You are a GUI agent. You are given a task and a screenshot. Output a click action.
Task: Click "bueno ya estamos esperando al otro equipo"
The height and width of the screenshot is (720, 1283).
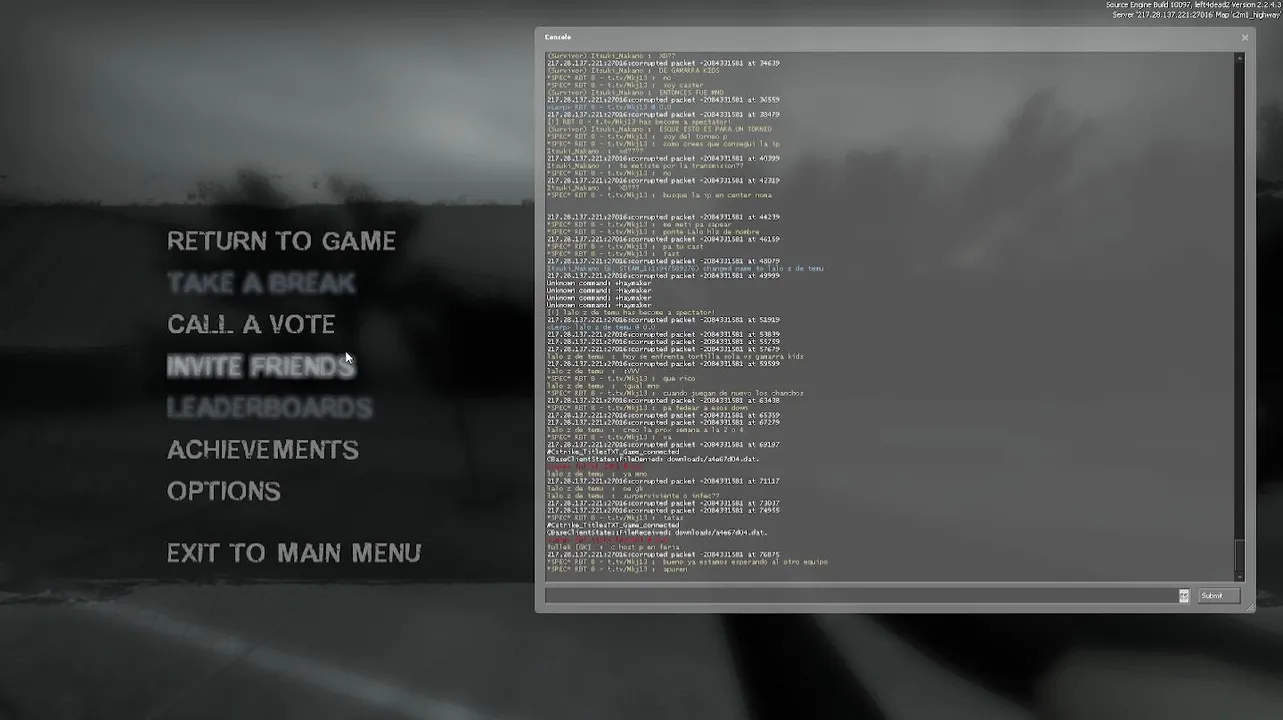[687, 562]
